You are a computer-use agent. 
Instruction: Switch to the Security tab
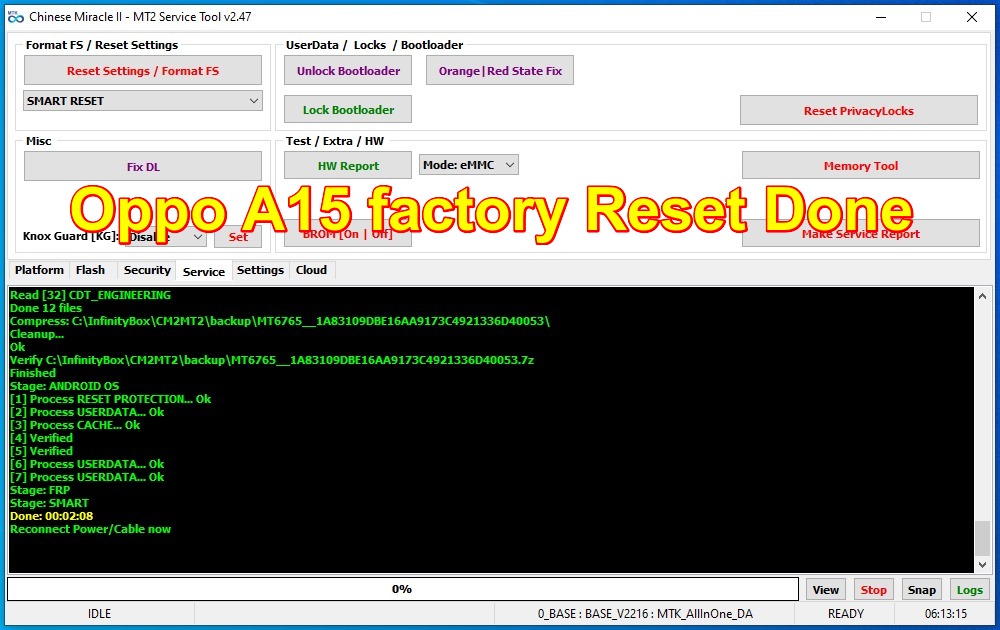pos(147,270)
